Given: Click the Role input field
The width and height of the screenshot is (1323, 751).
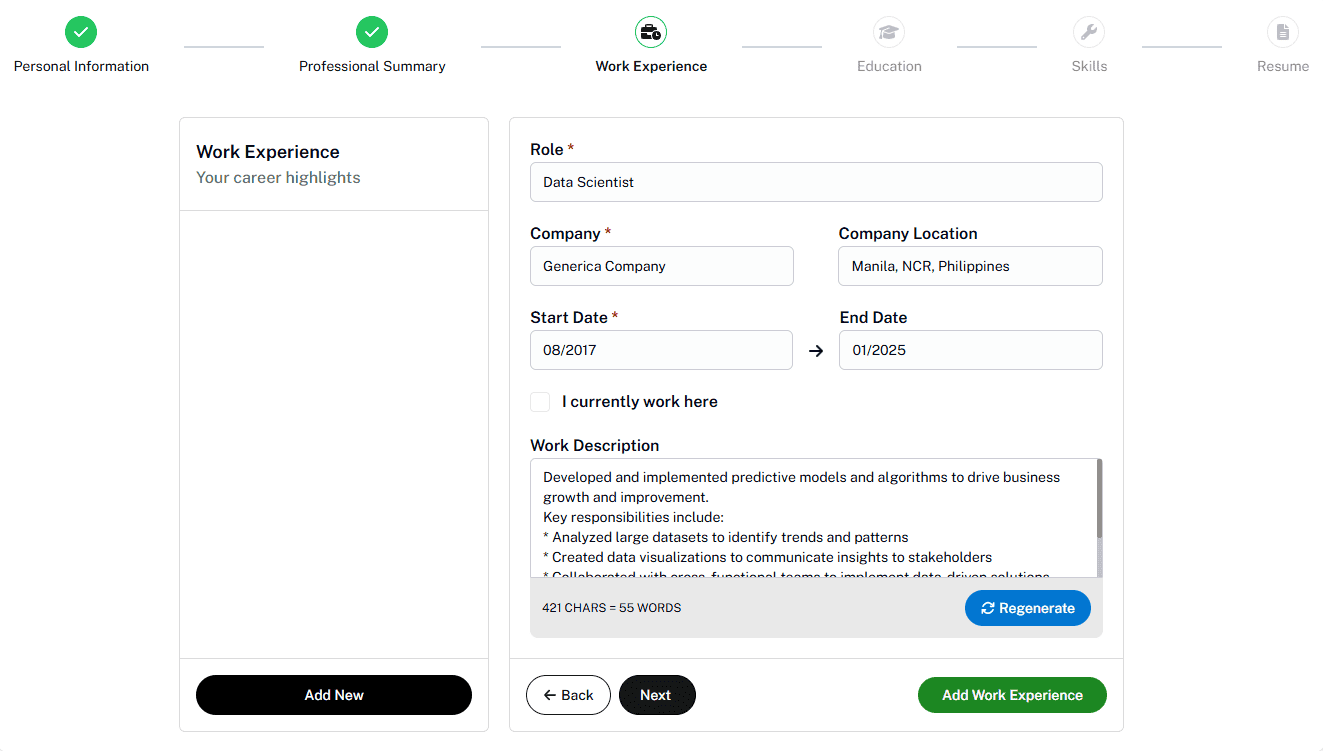Looking at the screenshot, I should point(816,182).
